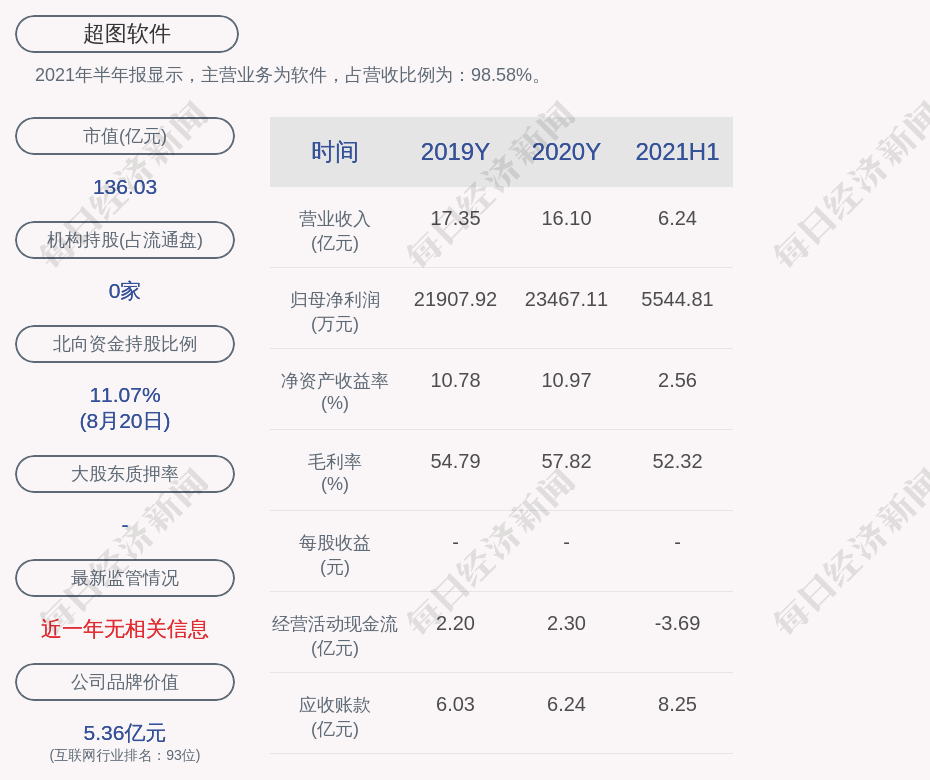Click the 归母净利润(万元) row label
The width and height of the screenshot is (930, 780).
[335, 312]
